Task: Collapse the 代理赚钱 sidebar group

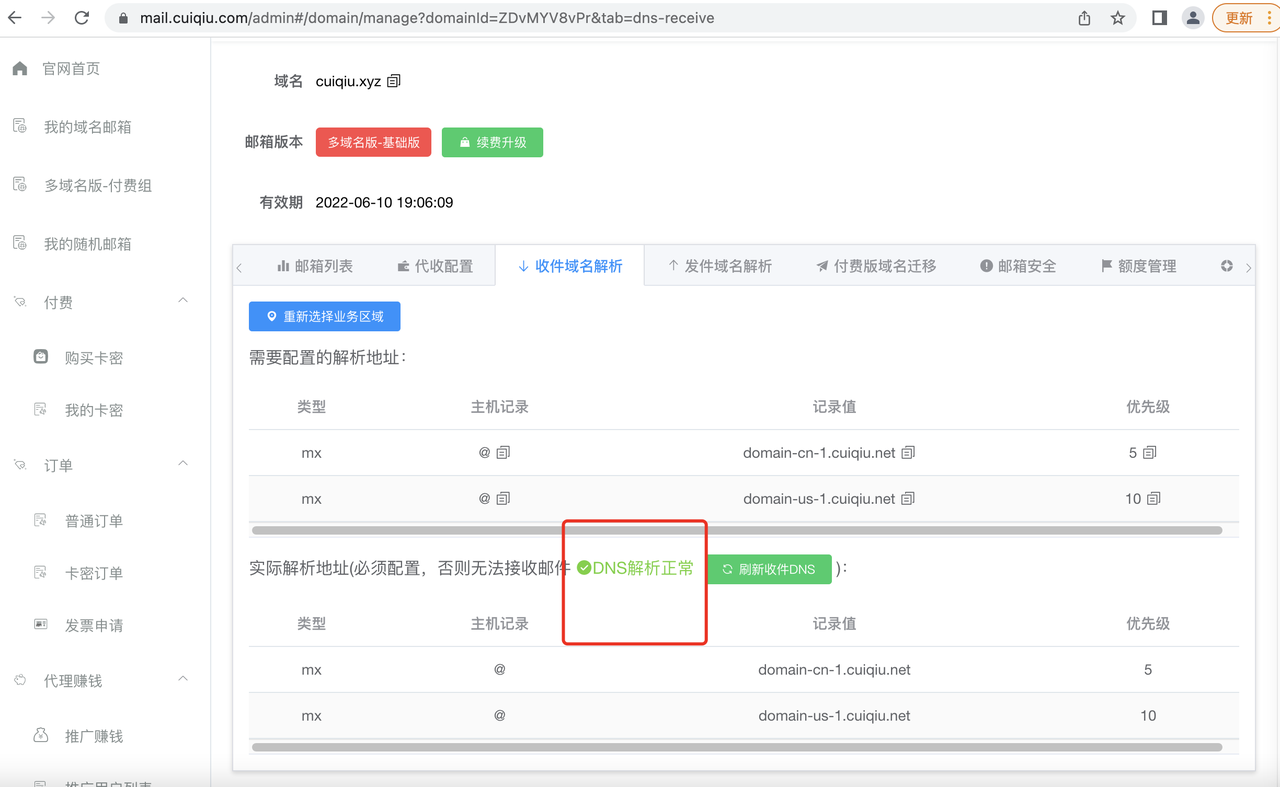Action: (183, 679)
